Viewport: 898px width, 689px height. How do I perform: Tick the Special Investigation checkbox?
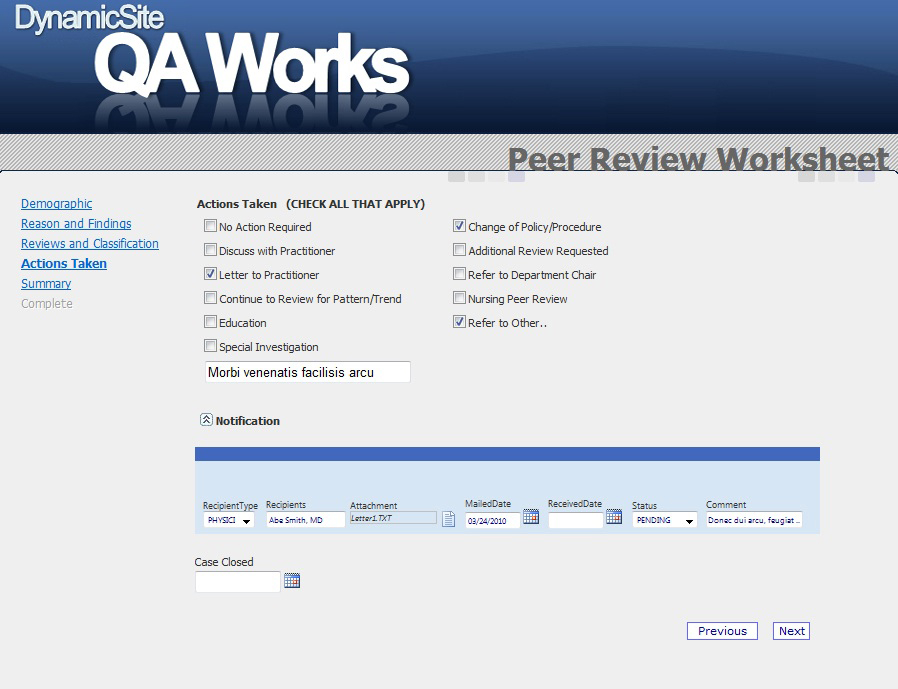211,346
